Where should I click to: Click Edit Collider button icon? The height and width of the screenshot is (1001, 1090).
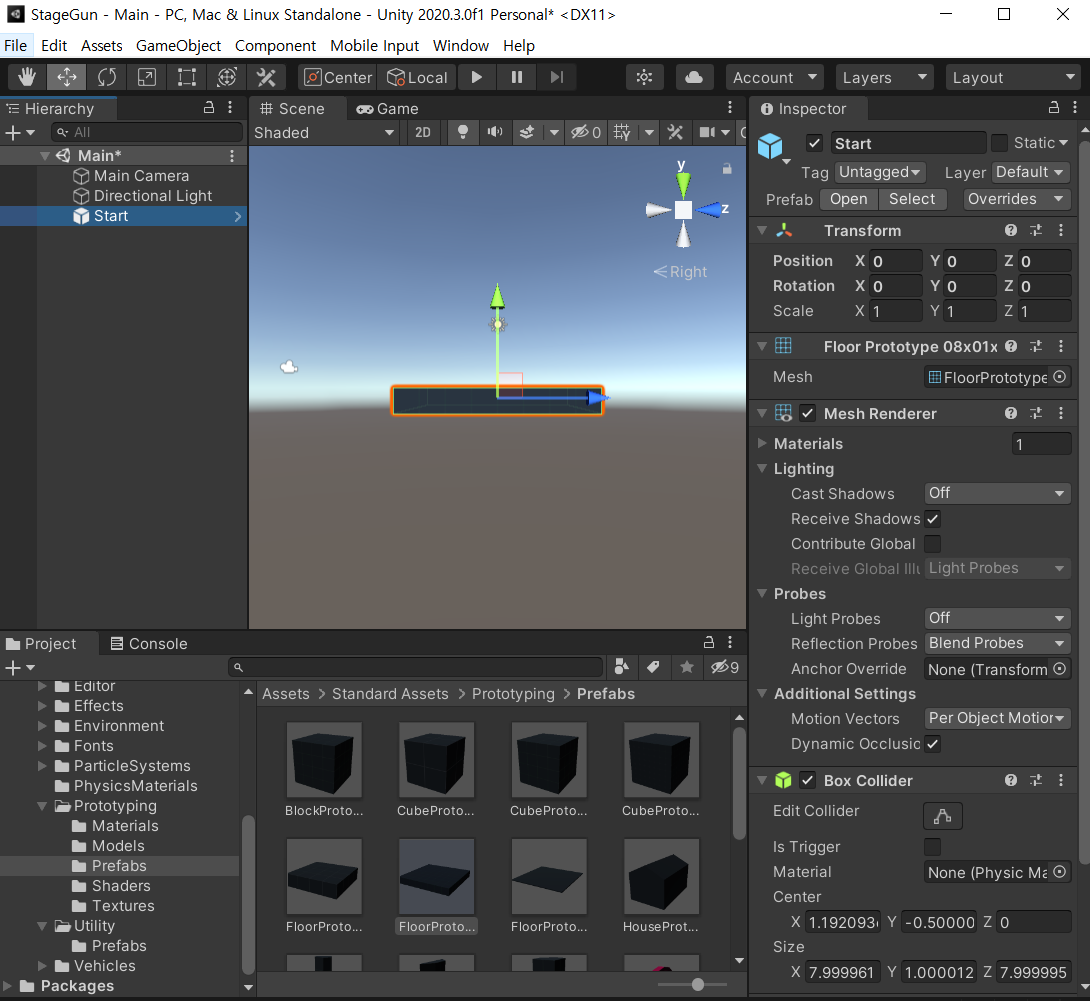click(943, 816)
